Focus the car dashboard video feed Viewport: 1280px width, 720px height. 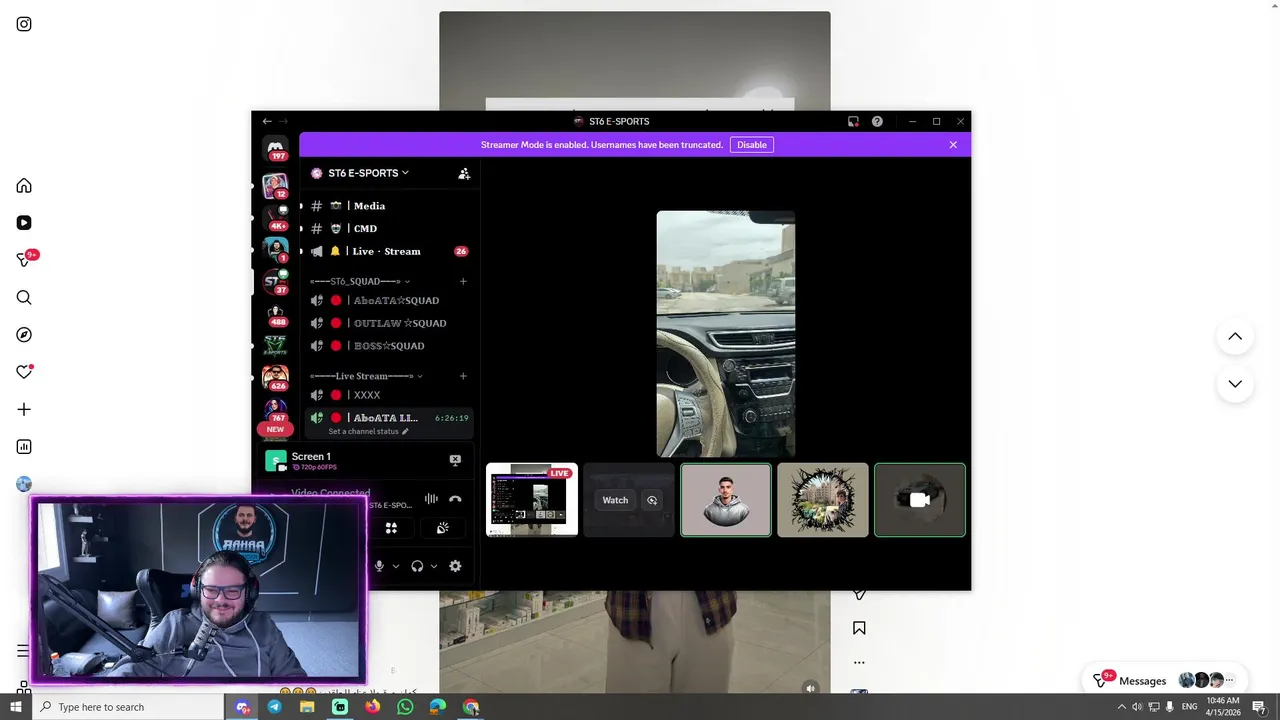(x=726, y=334)
